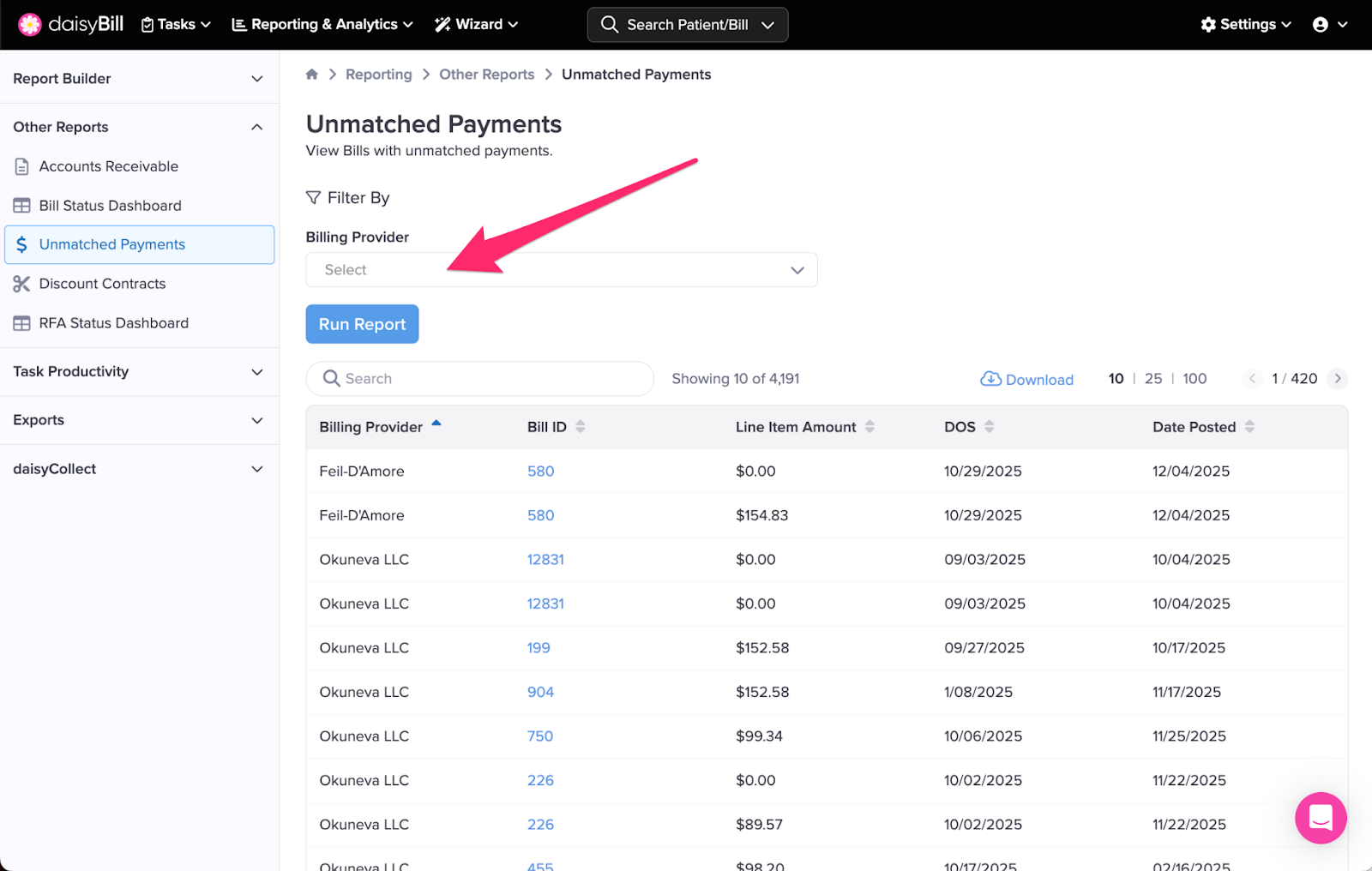Sort by Date Posted column arrows
Image resolution: width=1372 pixels, height=871 pixels.
[1249, 427]
